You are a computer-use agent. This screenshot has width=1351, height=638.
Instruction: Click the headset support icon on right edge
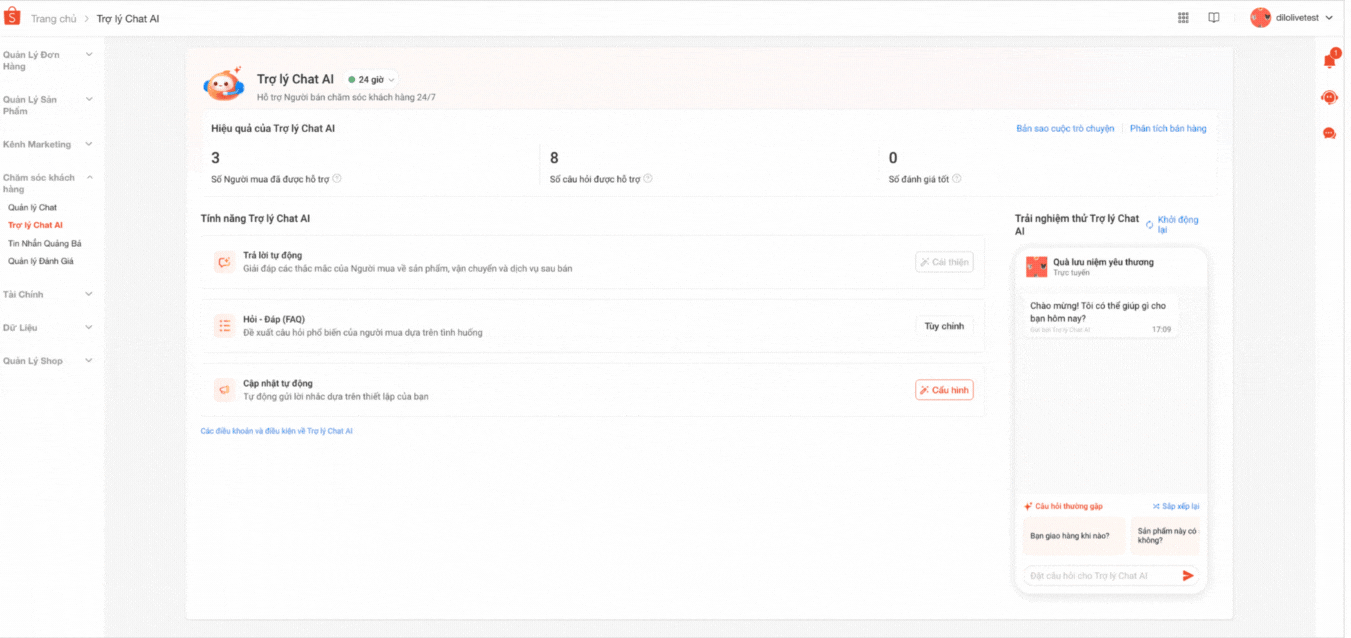tap(1329, 97)
